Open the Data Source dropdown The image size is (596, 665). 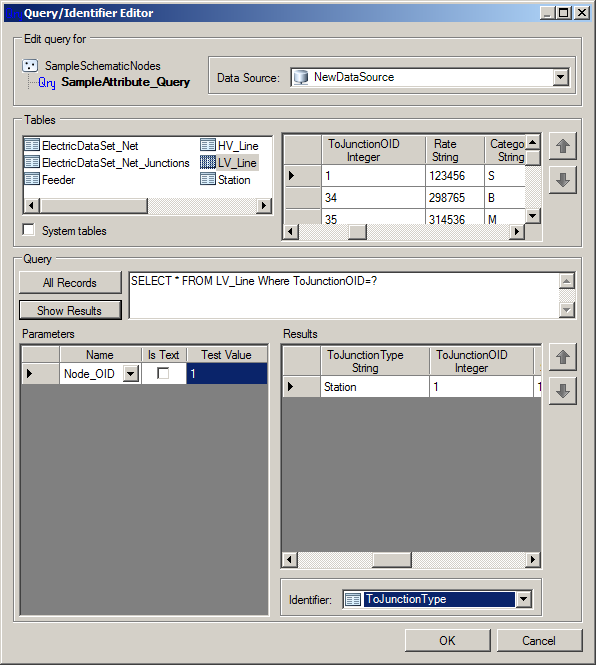tap(560, 77)
